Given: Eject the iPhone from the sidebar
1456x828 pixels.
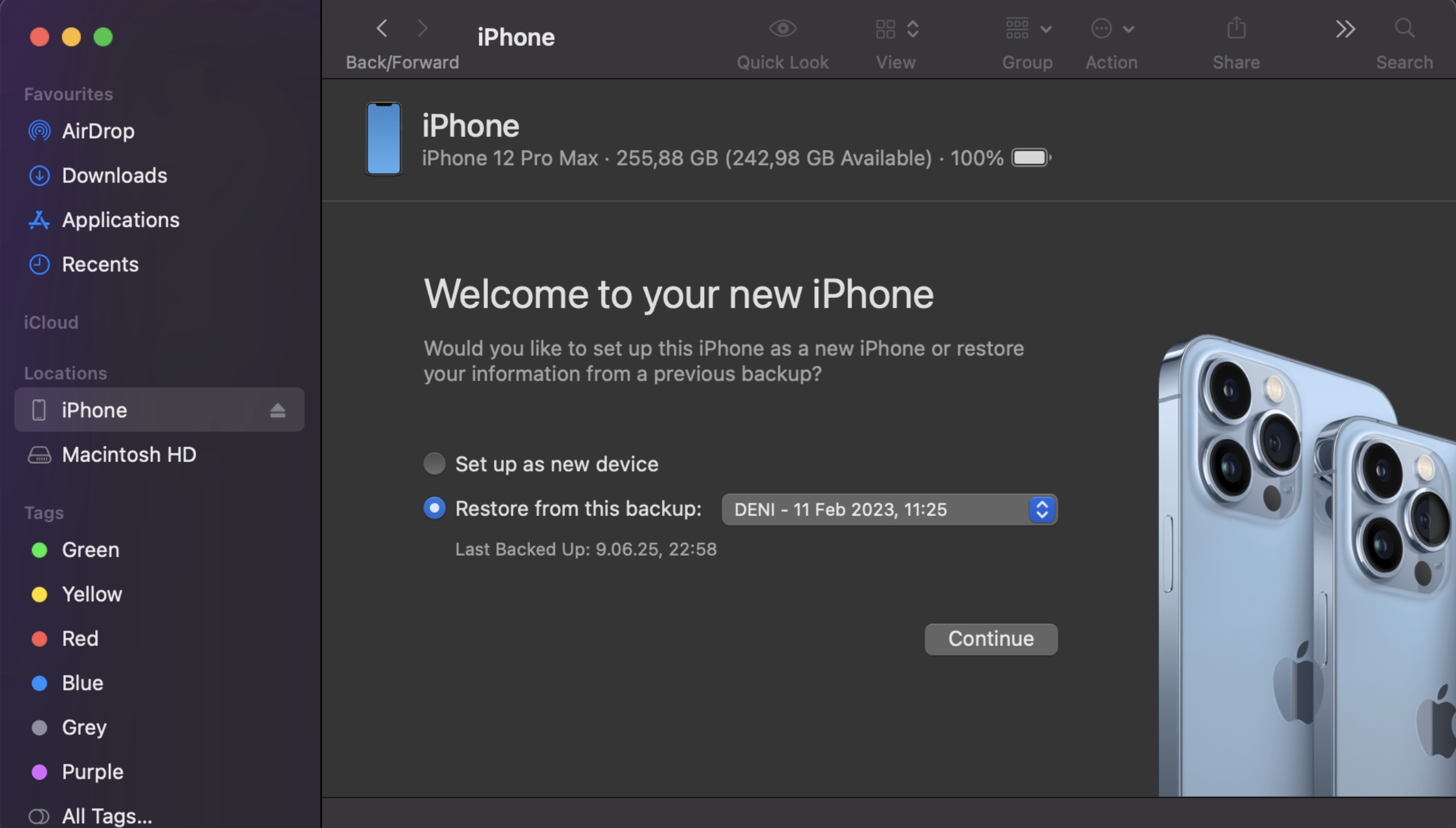Looking at the screenshot, I should click(277, 410).
